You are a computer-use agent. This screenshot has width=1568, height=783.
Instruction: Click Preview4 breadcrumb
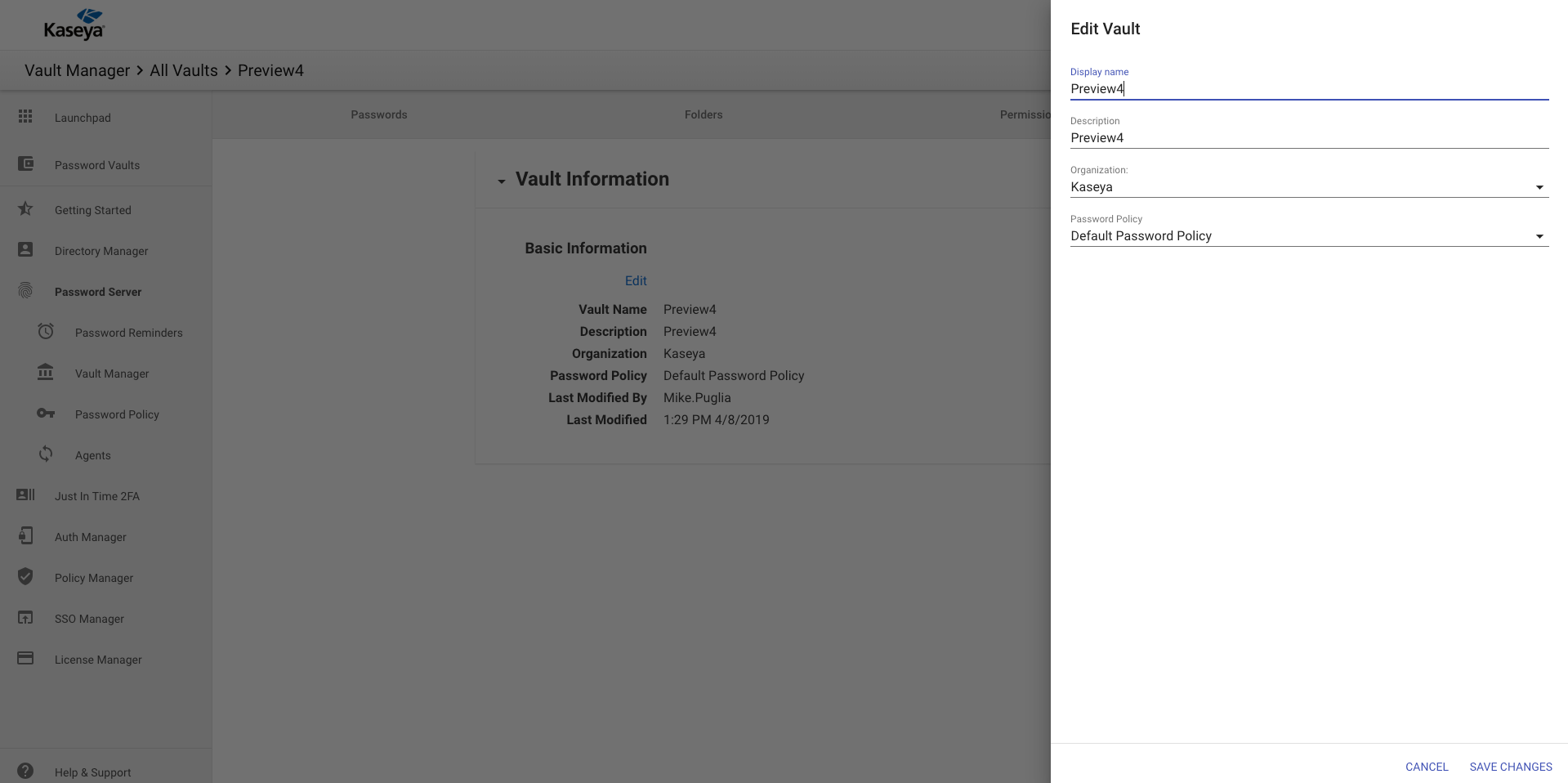click(x=270, y=70)
